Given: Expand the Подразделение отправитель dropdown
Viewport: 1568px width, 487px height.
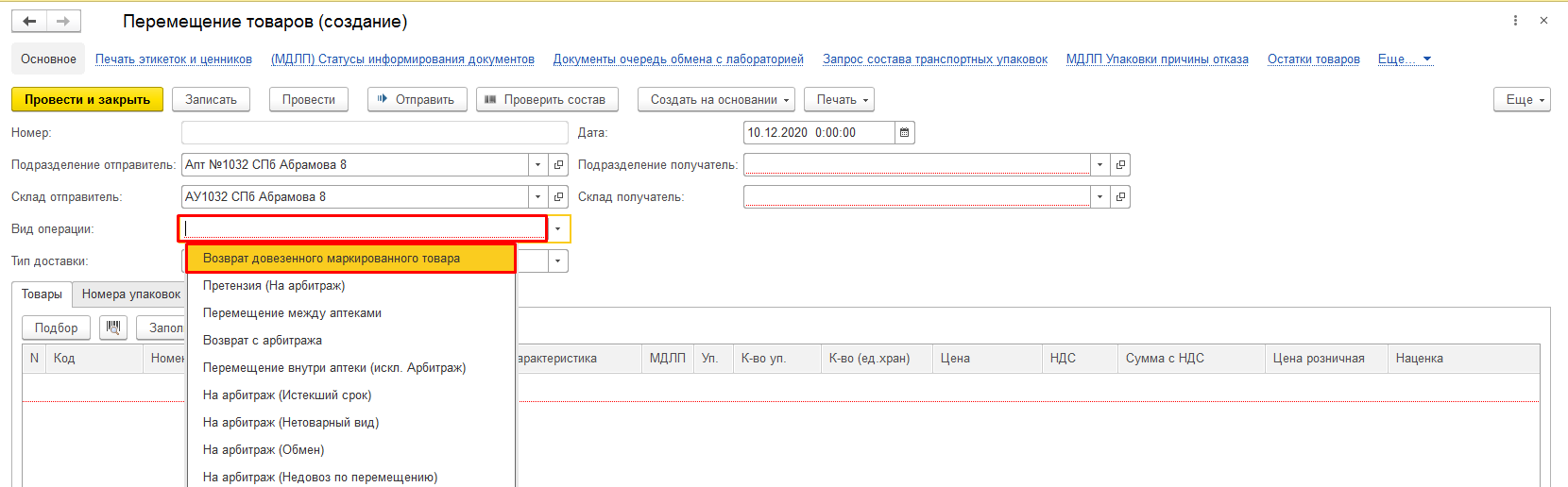Looking at the screenshot, I should tap(537, 165).
